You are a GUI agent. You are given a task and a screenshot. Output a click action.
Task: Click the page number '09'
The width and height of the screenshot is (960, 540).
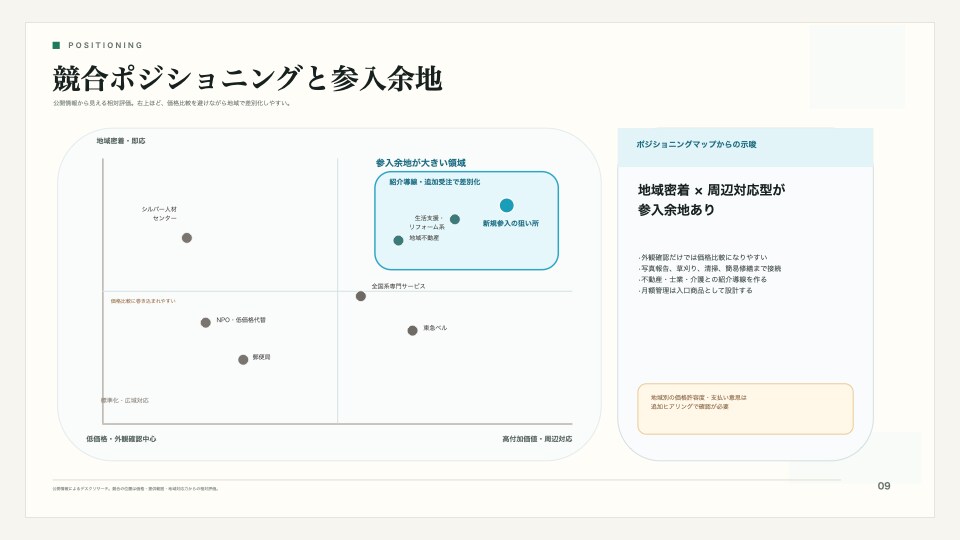(x=884, y=486)
